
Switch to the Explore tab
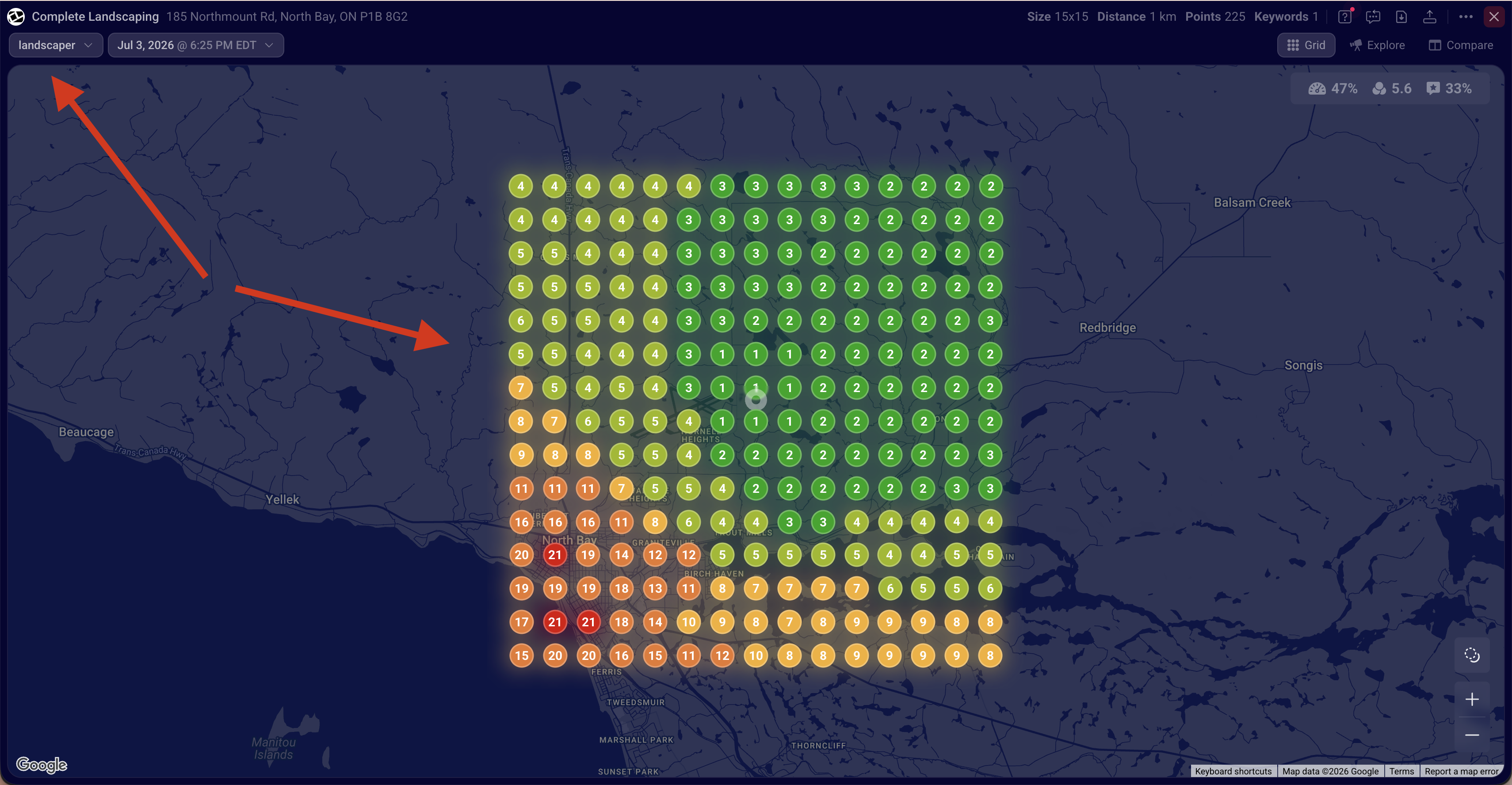coord(1377,45)
